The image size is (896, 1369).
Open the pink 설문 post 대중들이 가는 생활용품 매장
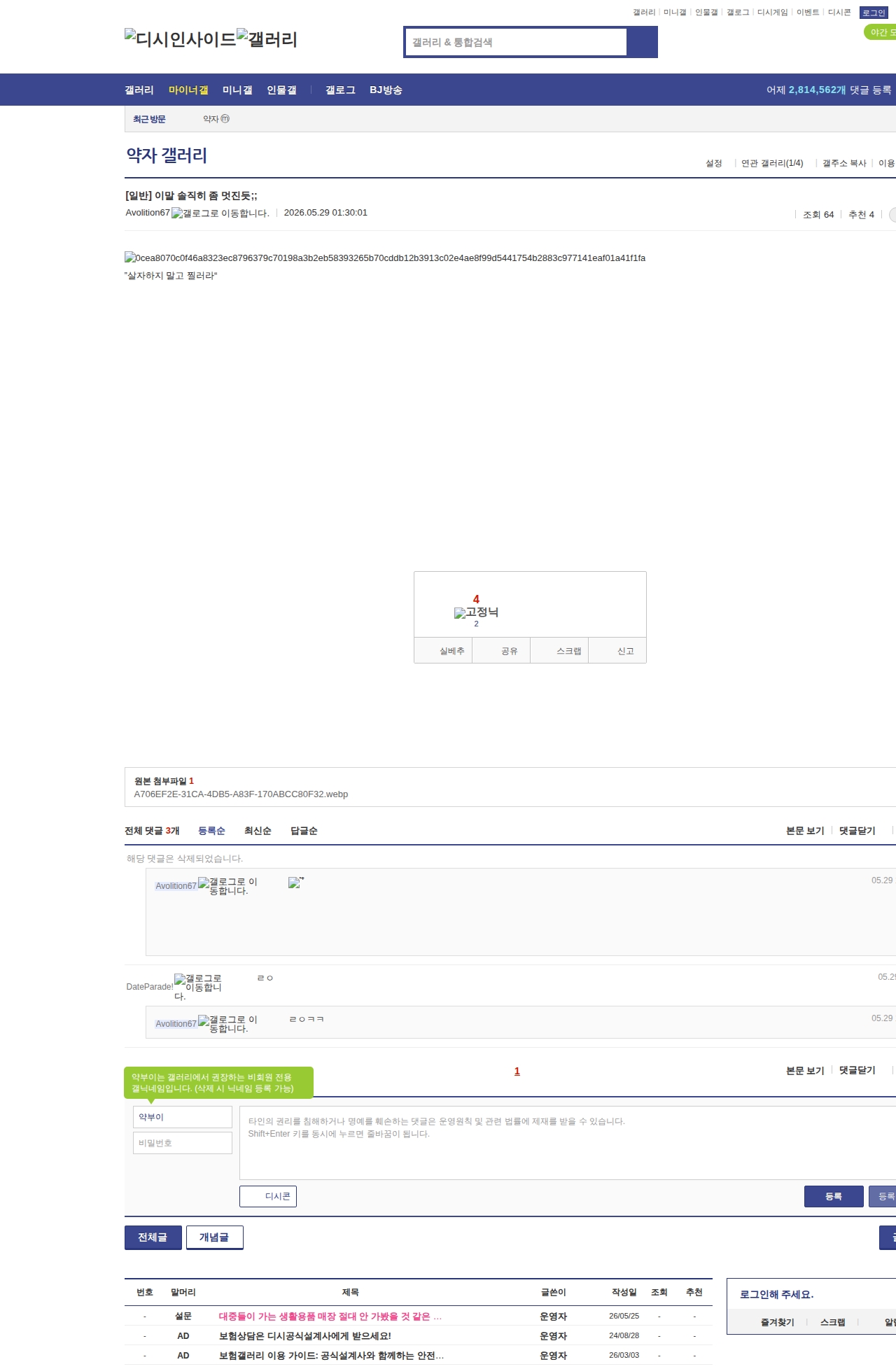[330, 1317]
